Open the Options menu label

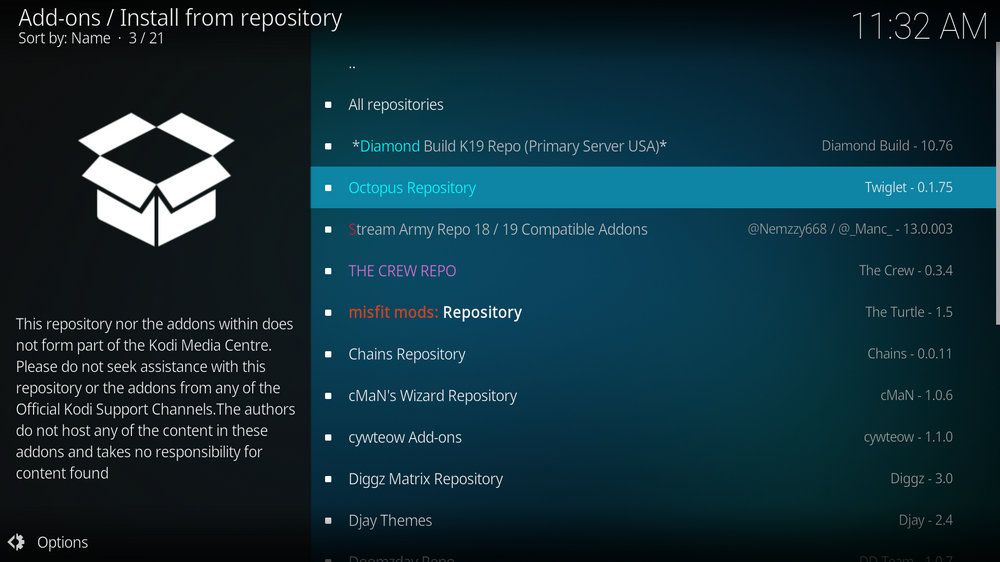pos(62,542)
